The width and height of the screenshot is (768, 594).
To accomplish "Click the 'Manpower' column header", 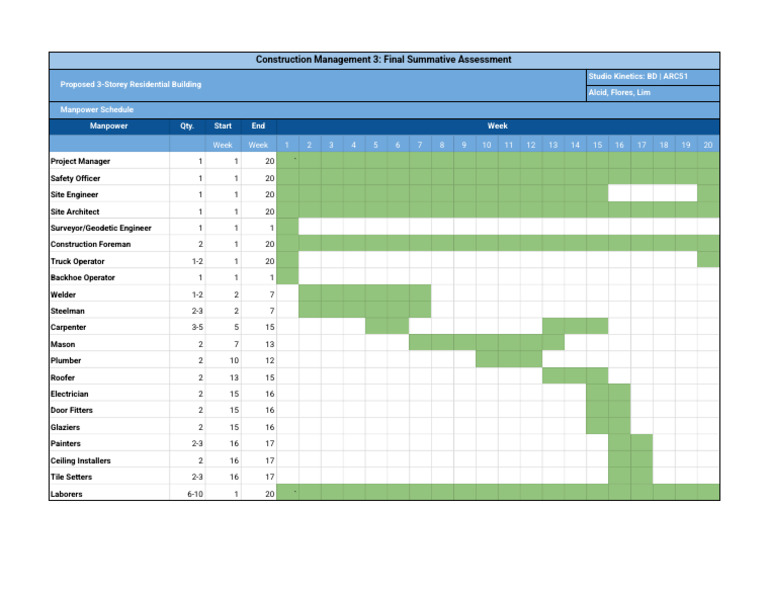I will (x=109, y=126).
